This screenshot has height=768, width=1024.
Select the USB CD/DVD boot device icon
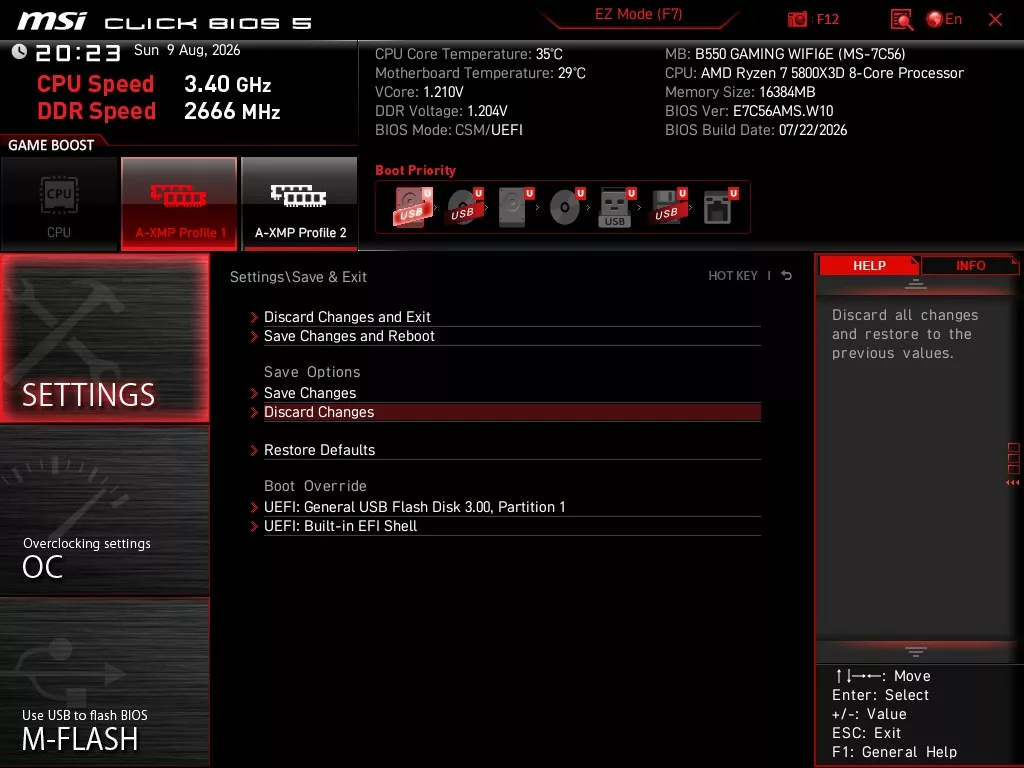pyautogui.click(x=464, y=207)
